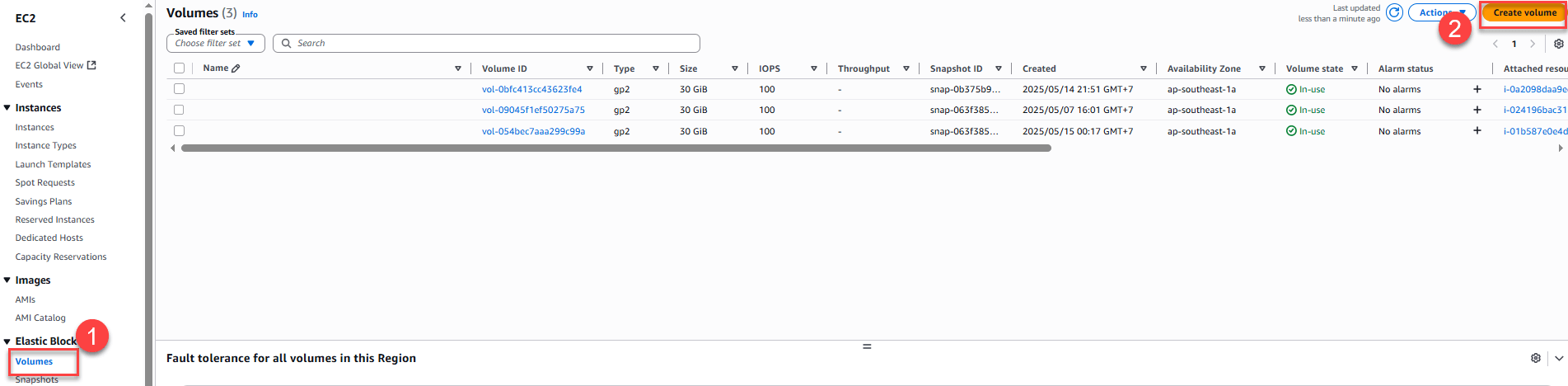Open the split panel settings gear
The image size is (1568, 386).
pyautogui.click(x=1535, y=358)
